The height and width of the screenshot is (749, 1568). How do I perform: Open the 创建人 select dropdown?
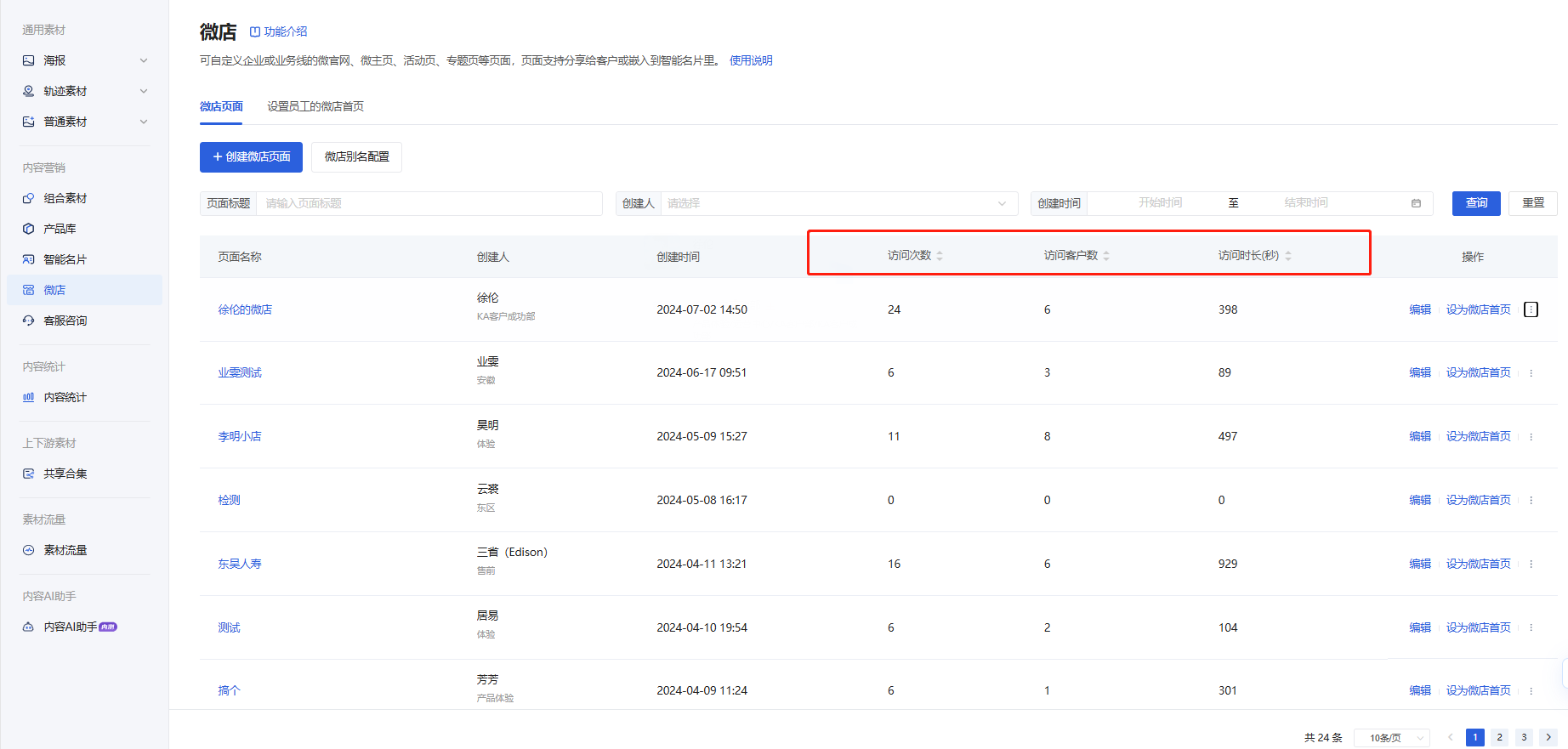(x=839, y=203)
